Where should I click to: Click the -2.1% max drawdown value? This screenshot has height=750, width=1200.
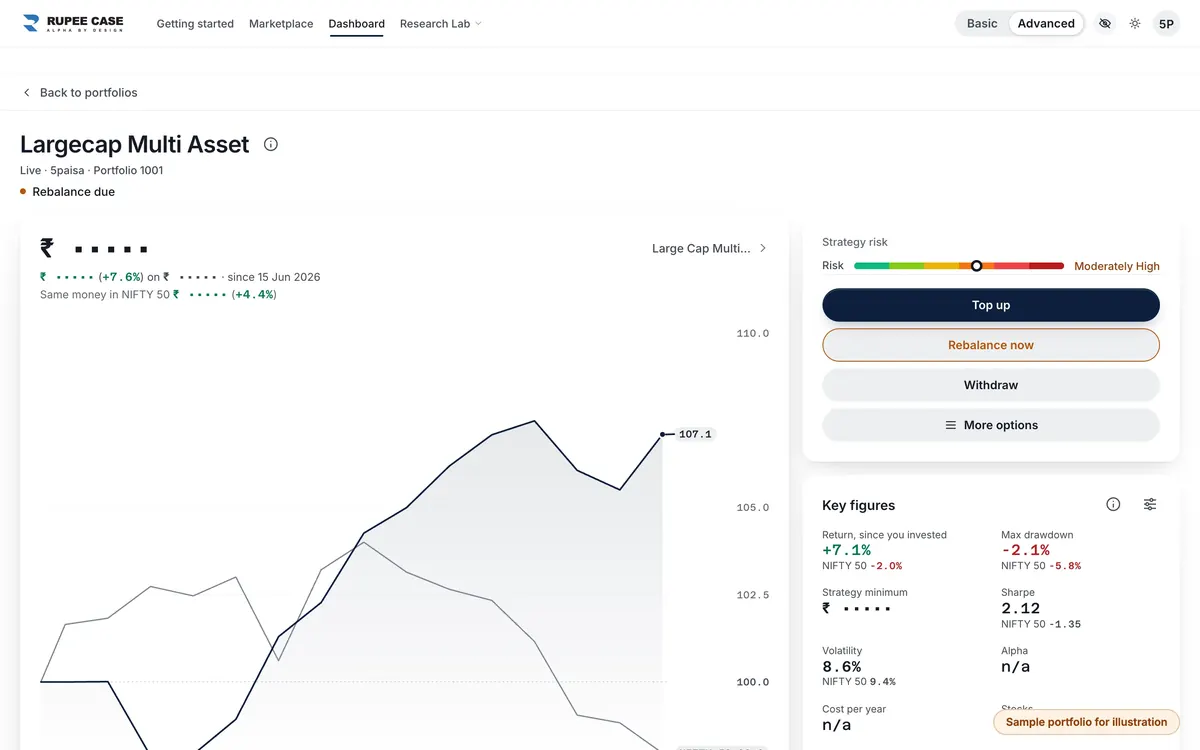coord(1025,550)
